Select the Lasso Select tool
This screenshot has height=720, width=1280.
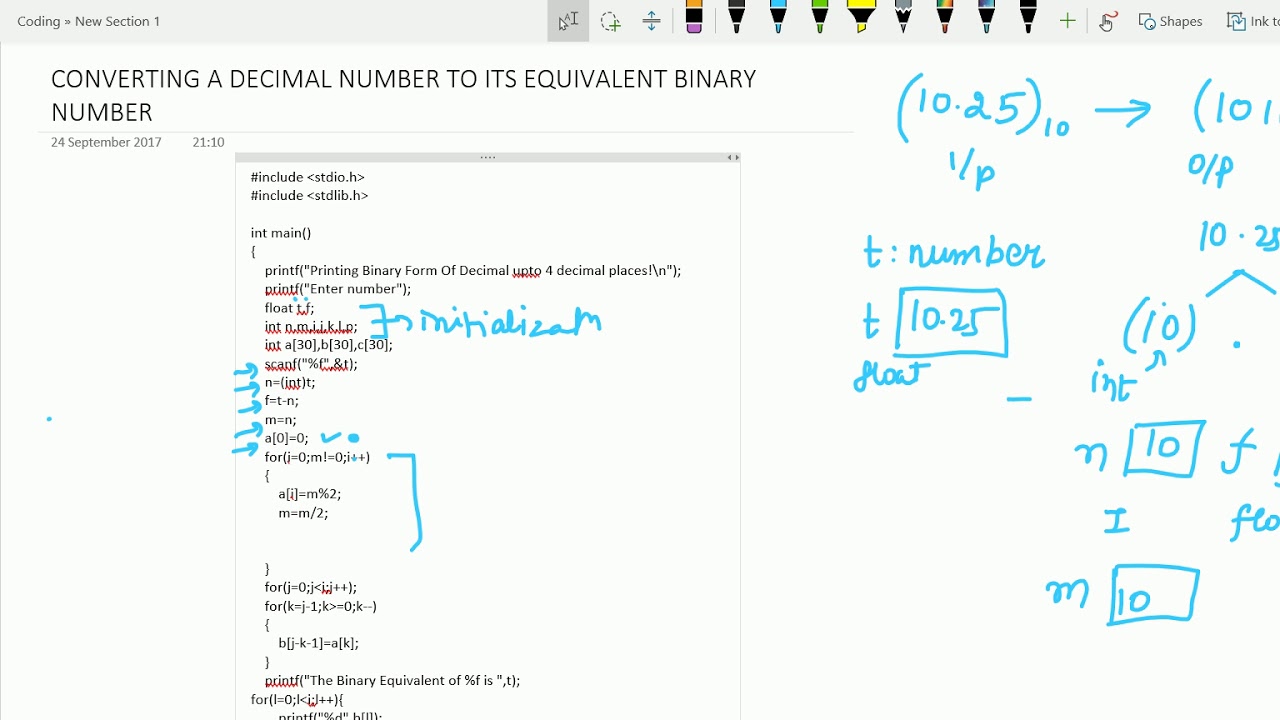(x=610, y=21)
